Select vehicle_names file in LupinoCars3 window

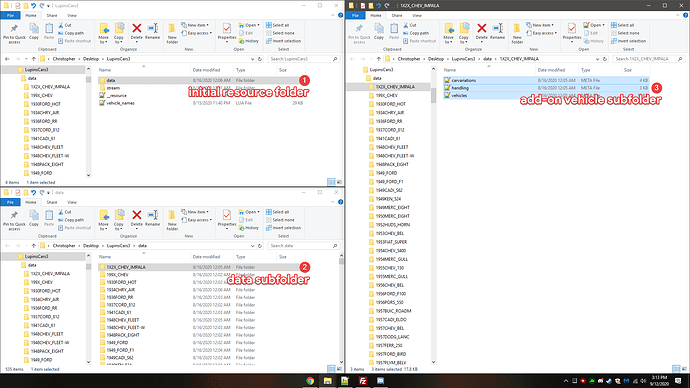click(x=121, y=103)
